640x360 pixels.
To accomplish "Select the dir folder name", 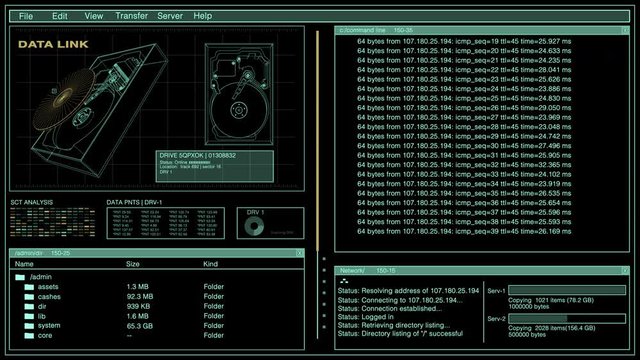I will point(42,307).
